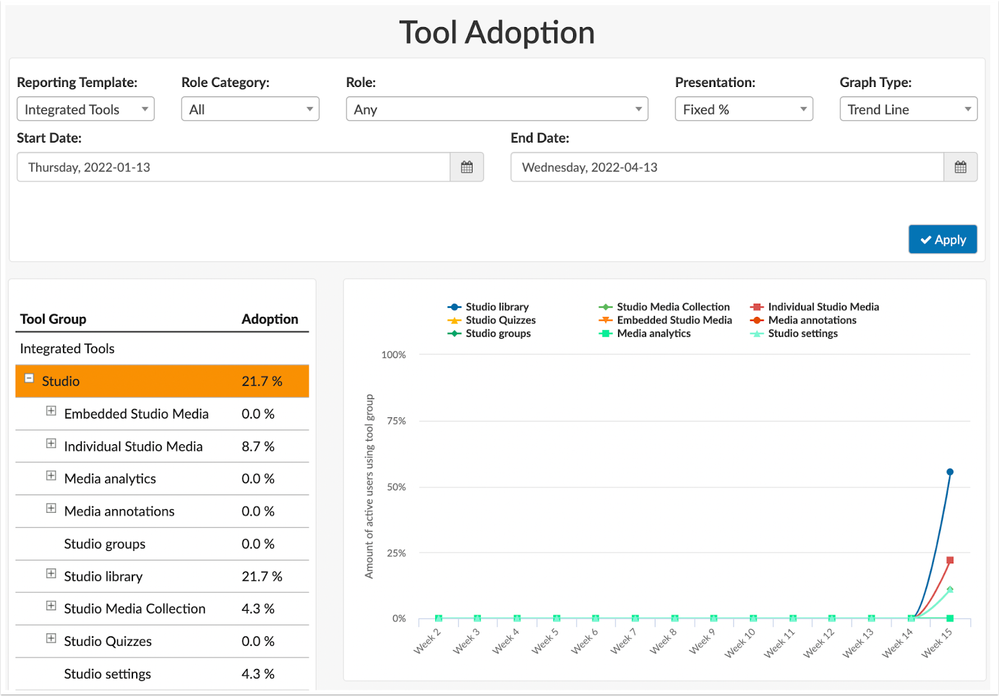The height and width of the screenshot is (696, 999).
Task: Expand the Studio library row
Action: tap(51, 574)
